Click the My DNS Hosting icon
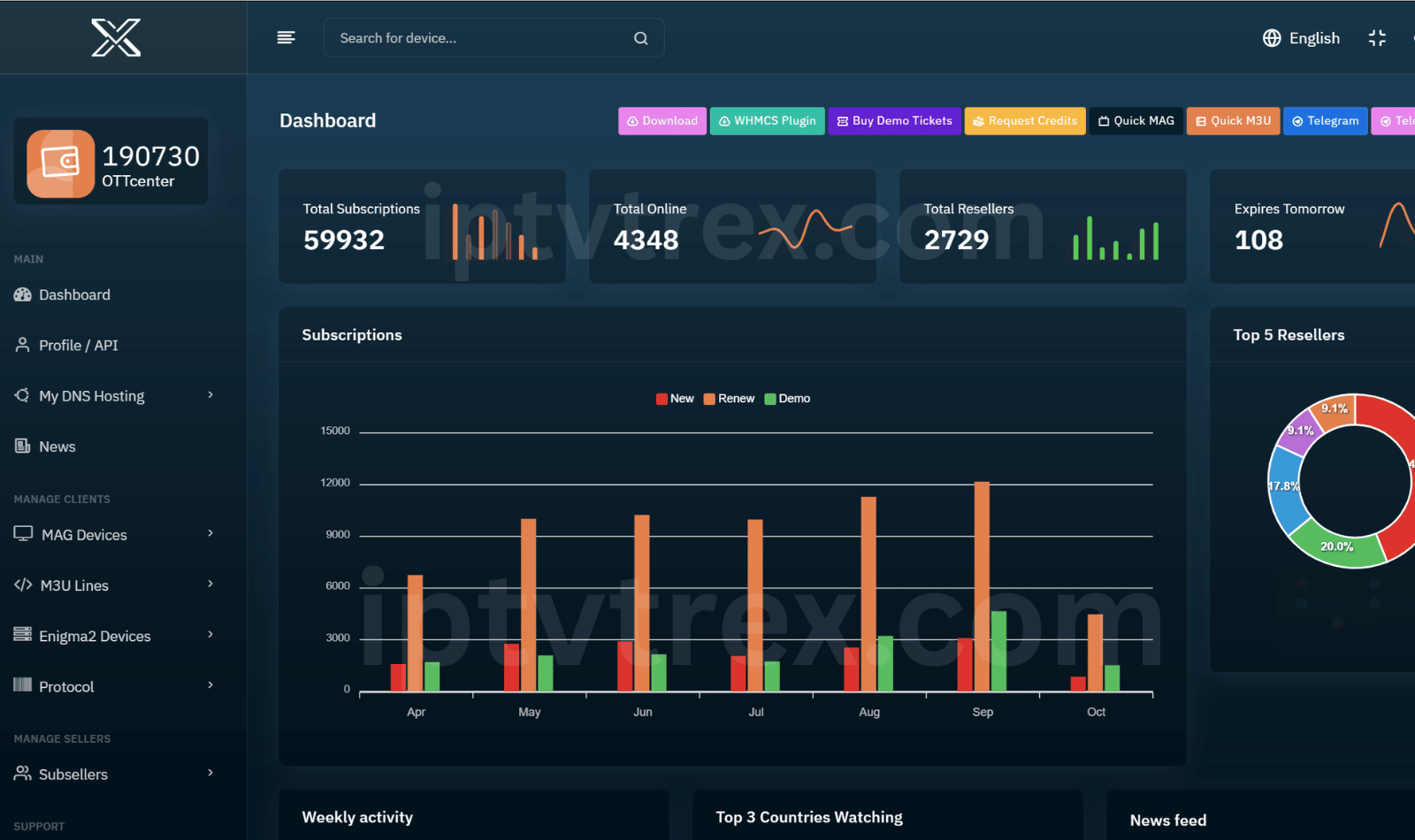 [22, 395]
